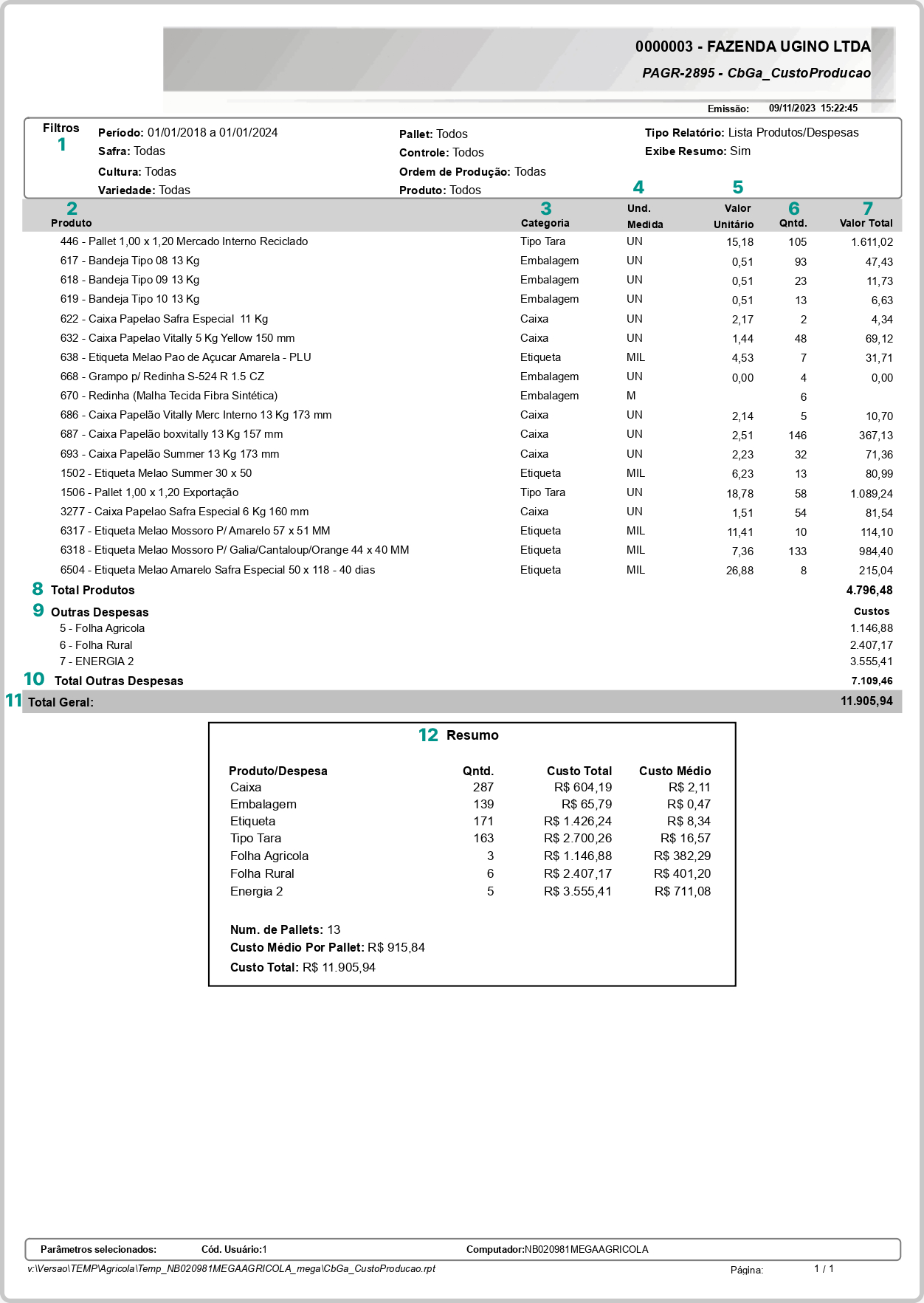Click '638 - Etiqueta Melao Pao de Açucar Amarela - PLU'
924x1303 pixels.
pos(186,357)
